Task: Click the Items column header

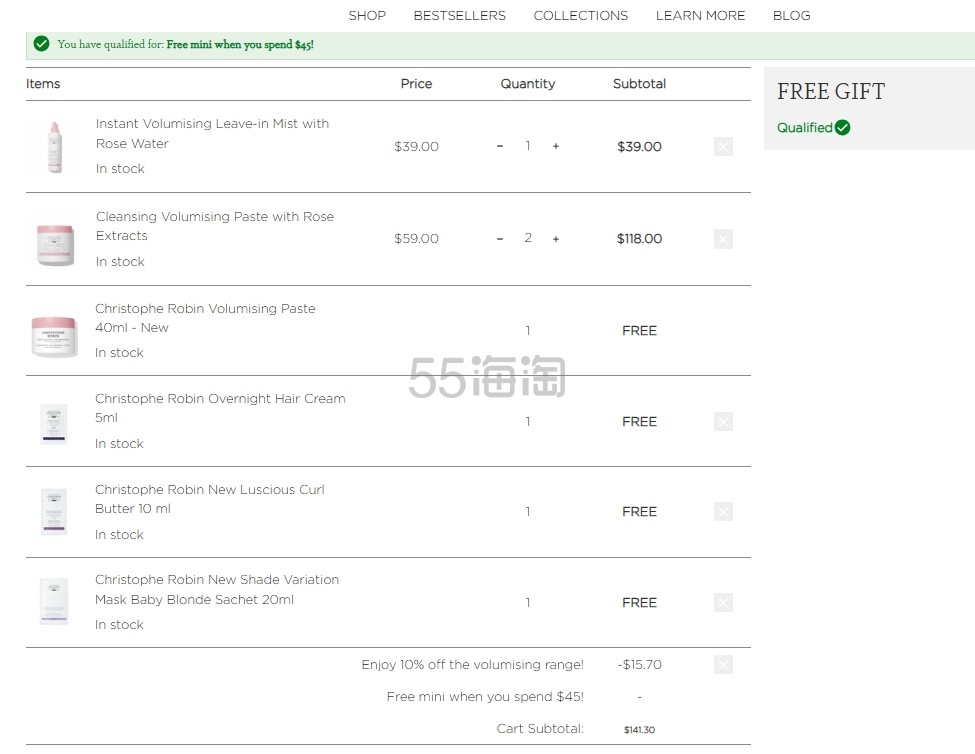Action: 43,83
